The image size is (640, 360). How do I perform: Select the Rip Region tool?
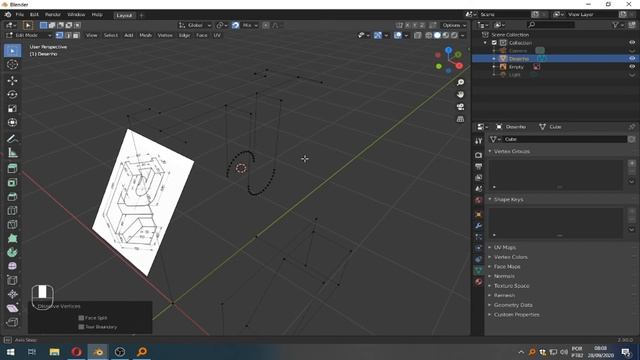[x=12, y=322]
